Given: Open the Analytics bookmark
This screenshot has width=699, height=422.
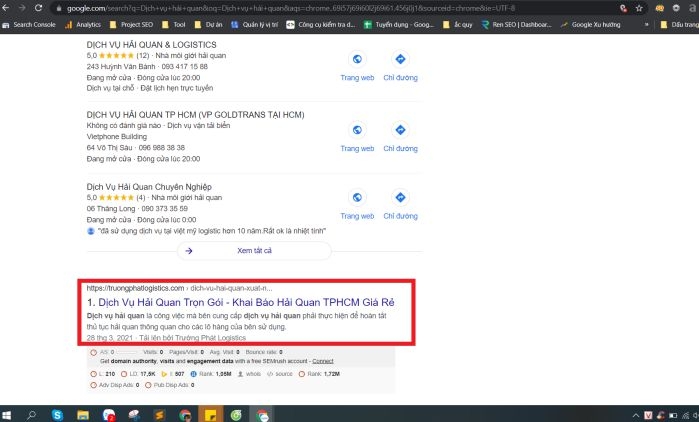Looking at the screenshot, I should 83,25.
